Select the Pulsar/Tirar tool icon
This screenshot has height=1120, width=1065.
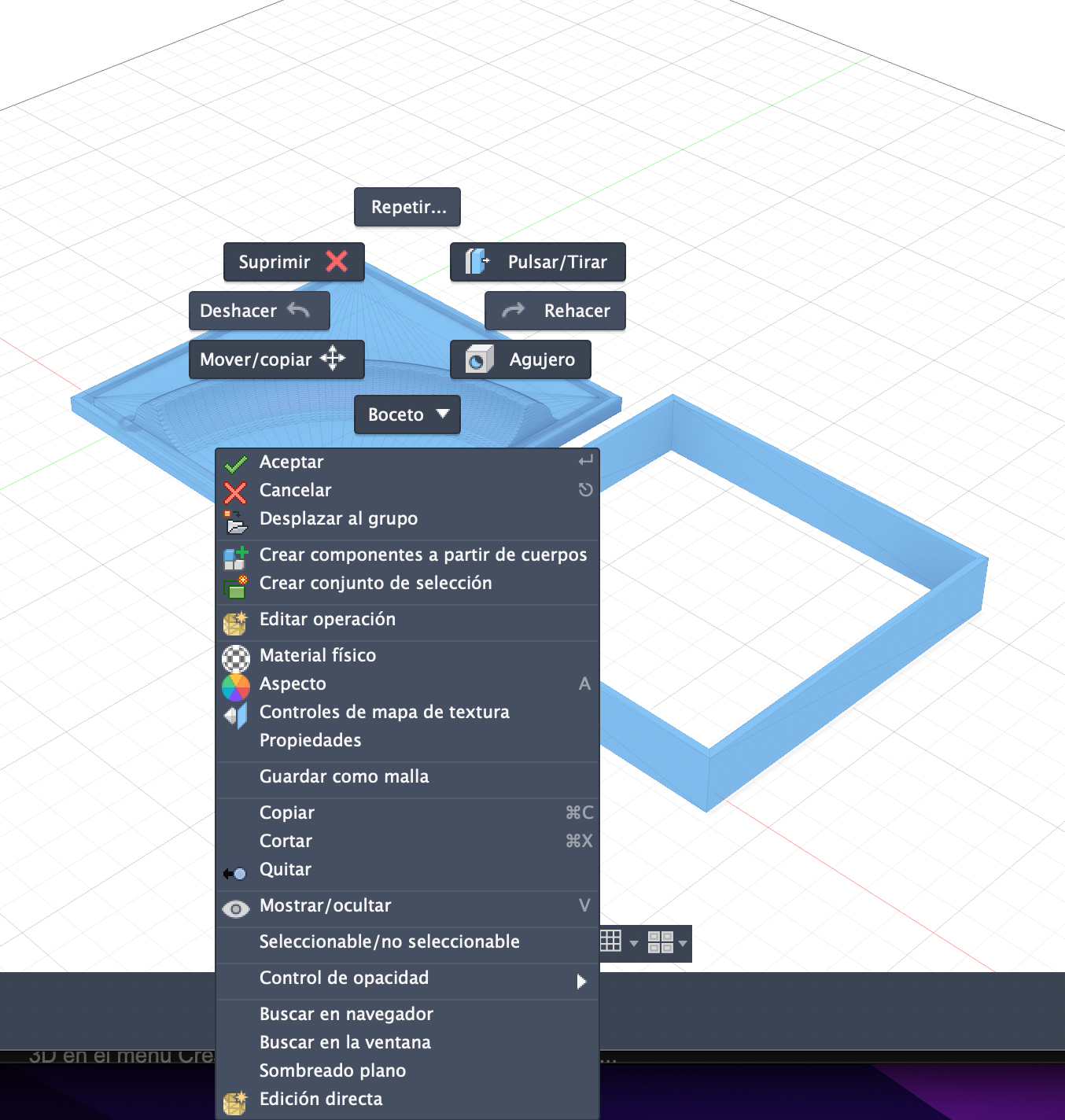(x=477, y=262)
